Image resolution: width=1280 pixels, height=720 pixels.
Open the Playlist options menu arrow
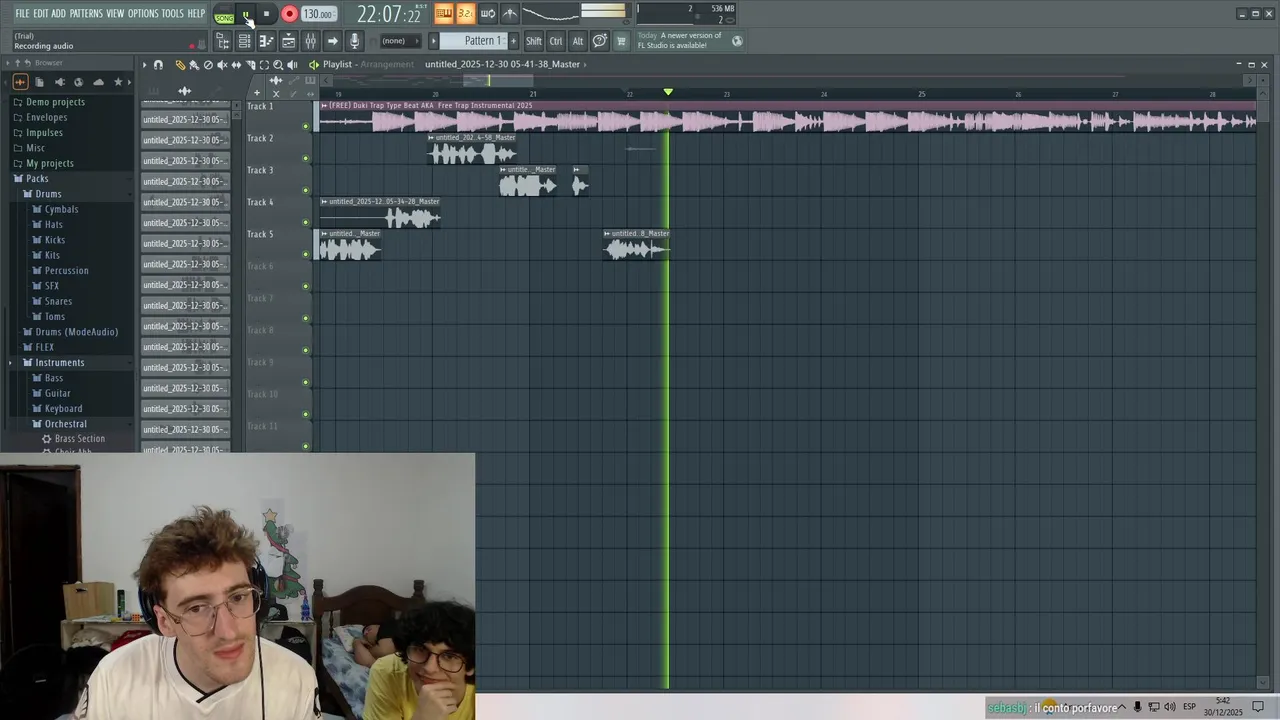point(144,65)
